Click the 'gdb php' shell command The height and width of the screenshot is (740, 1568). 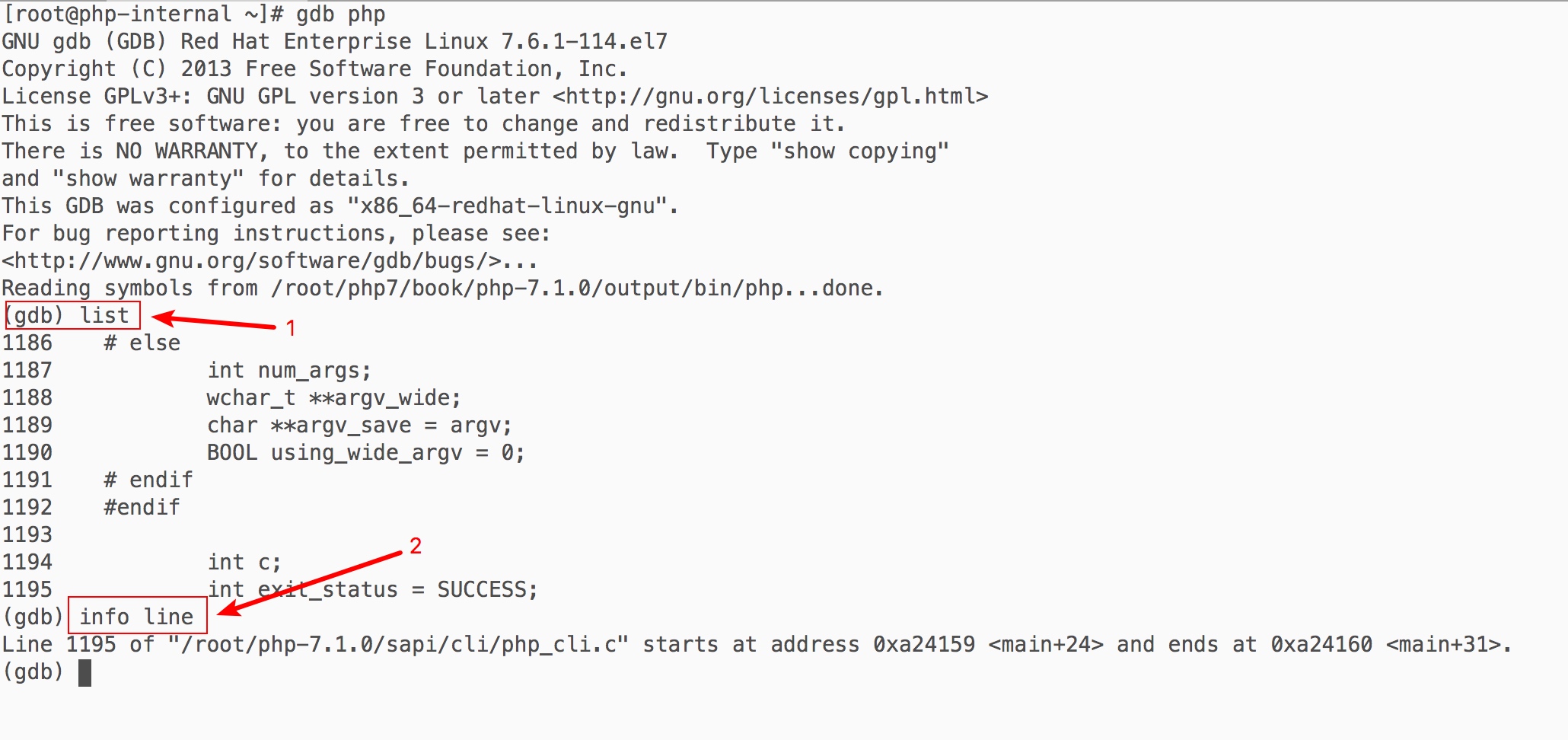point(340,14)
